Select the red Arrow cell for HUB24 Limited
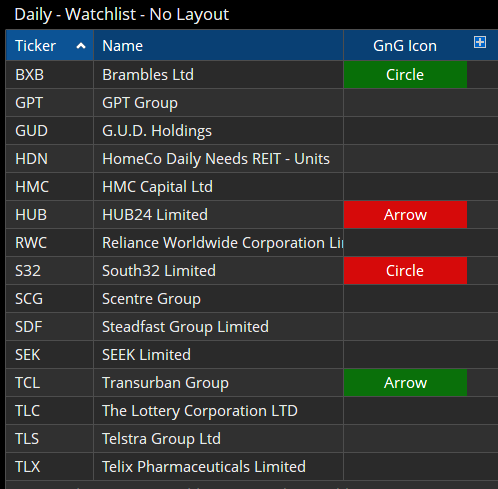The image size is (498, 489). click(405, 215)
